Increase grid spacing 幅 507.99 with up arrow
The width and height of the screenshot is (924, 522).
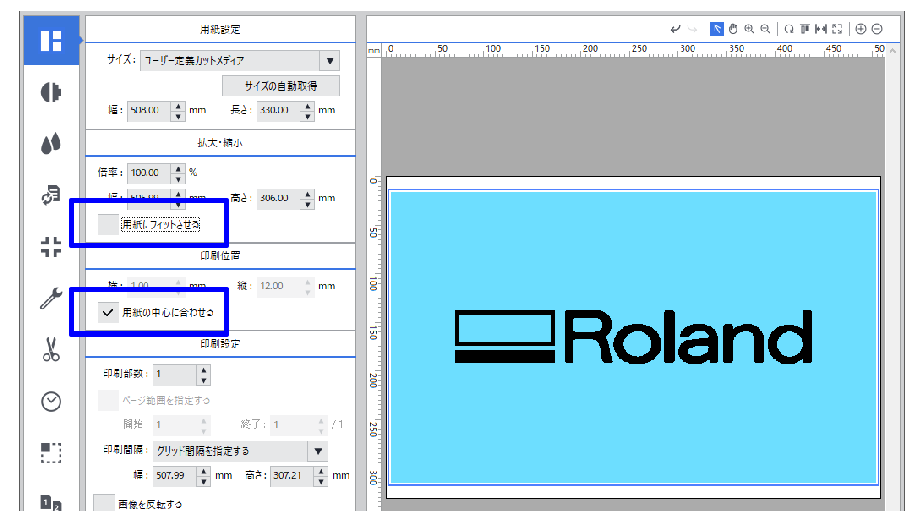pos(203,471)
